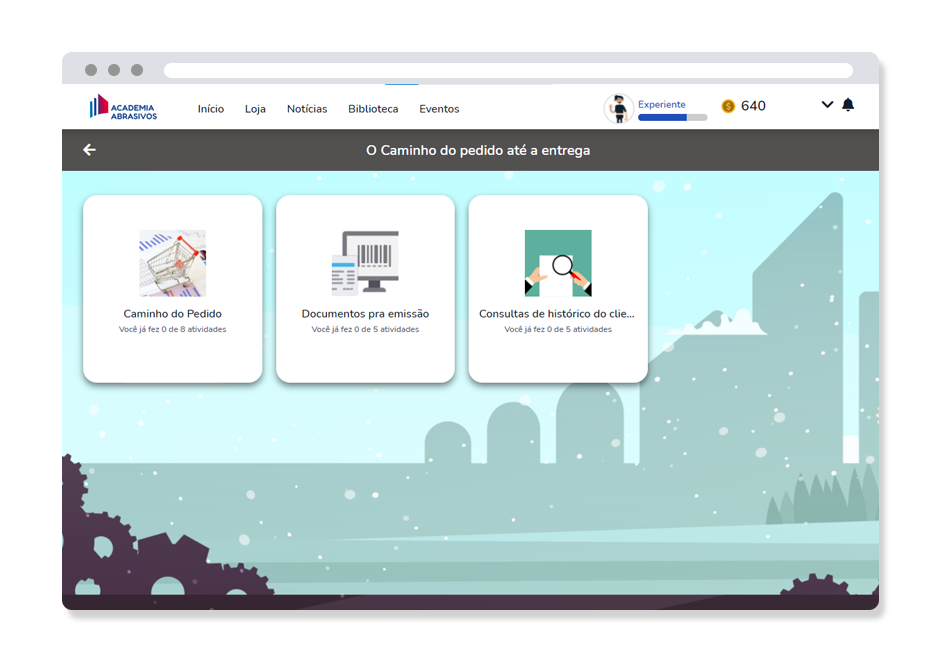Image resolution: width=943 pixels, height=650 pixels.
Task: Click the Experiente level label
Action: coord(662,105)
